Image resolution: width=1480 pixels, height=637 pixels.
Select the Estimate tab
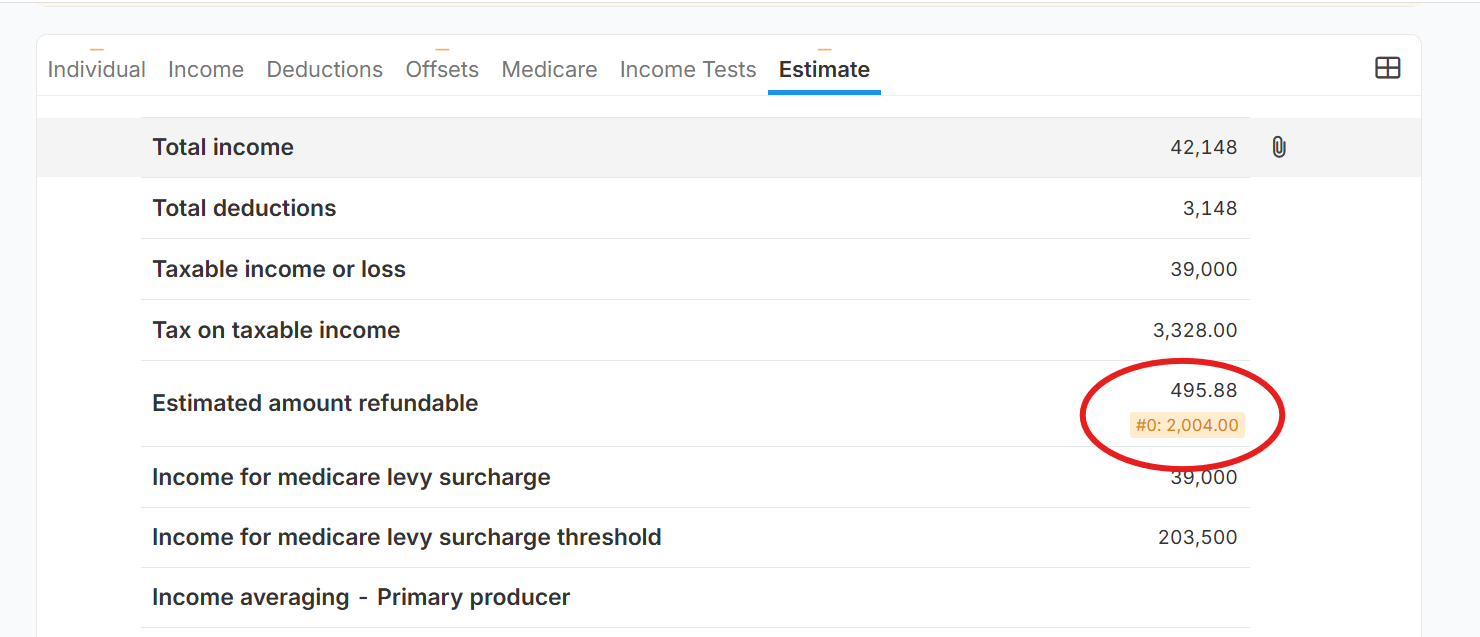[x=824, y=69]
